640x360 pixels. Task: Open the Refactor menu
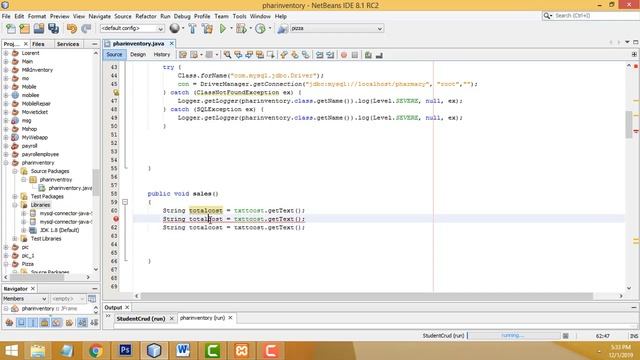point(146,16)
